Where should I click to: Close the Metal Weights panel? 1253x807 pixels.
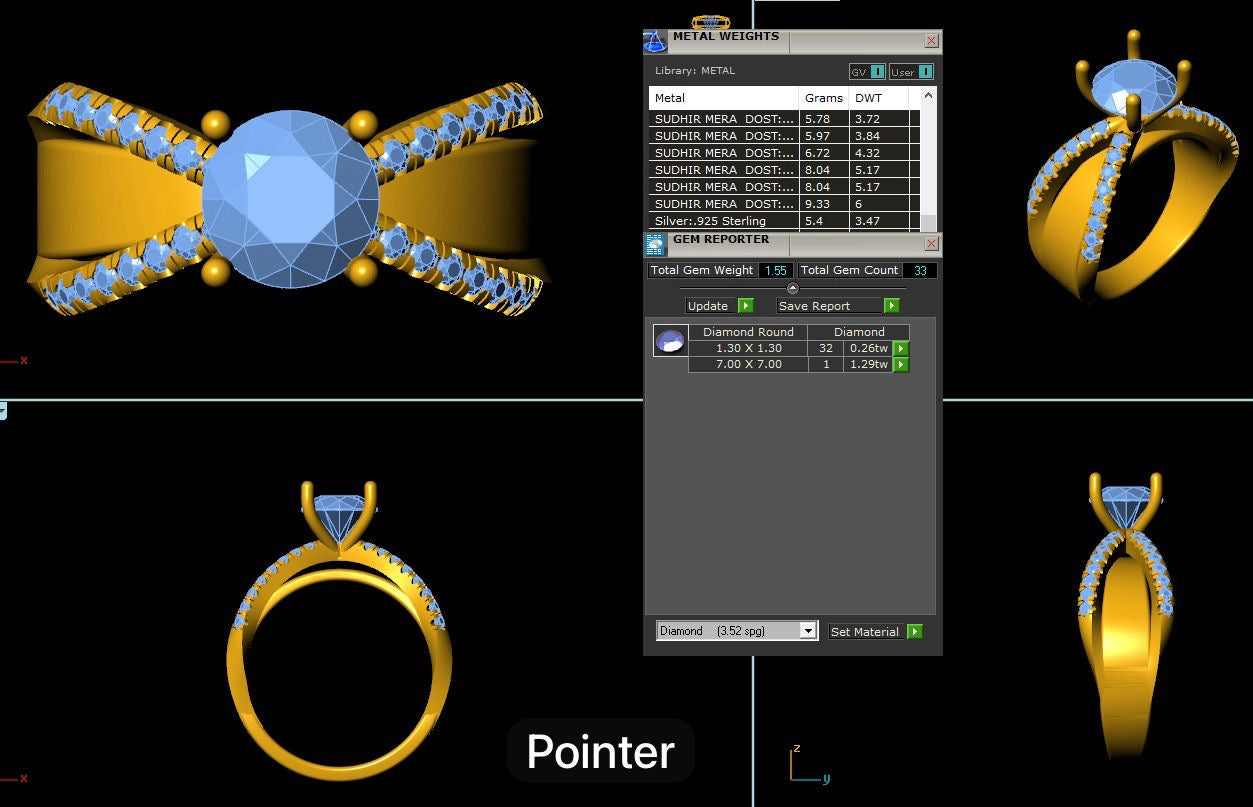click(x=931, y=41)
